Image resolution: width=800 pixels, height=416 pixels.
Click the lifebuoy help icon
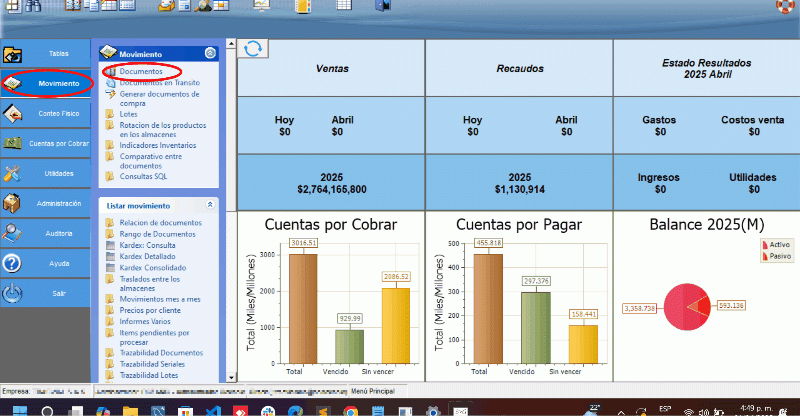click(785, 6)
